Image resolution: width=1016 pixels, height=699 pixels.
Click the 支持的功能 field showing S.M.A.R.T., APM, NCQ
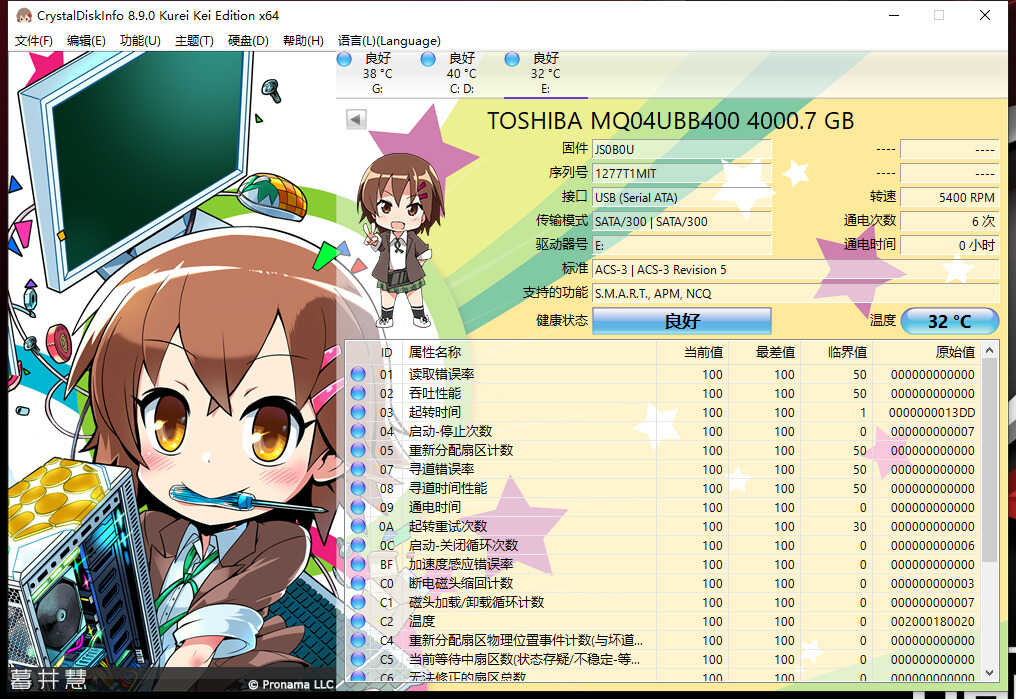click(796, 293)
